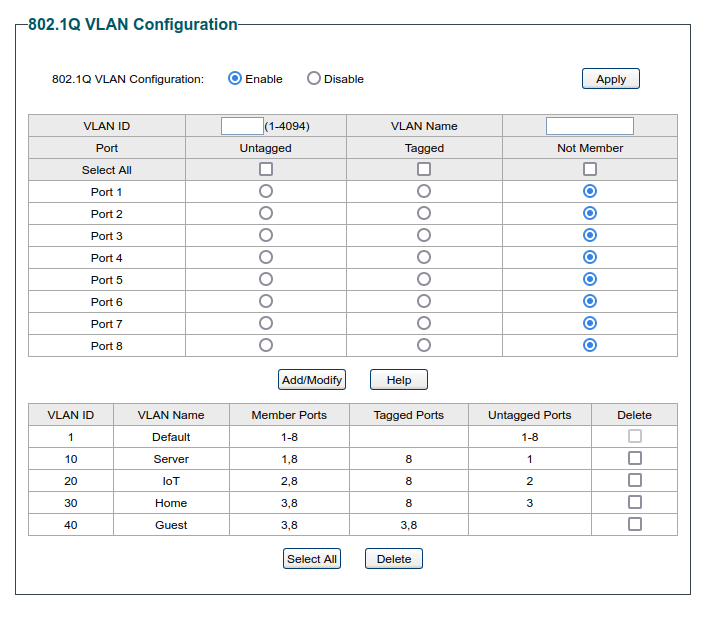Set Port 3 to Tagged

[x=424, y=235]
